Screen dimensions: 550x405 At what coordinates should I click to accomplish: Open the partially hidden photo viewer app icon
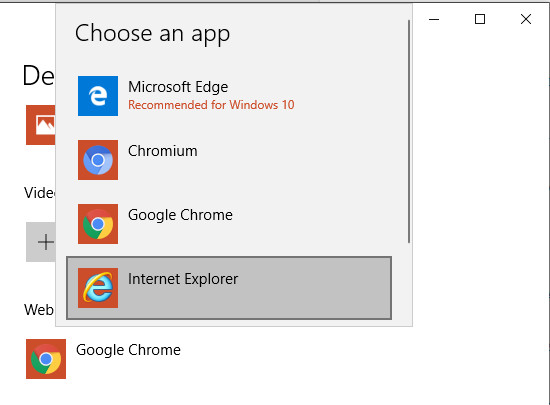coord(41,125)
